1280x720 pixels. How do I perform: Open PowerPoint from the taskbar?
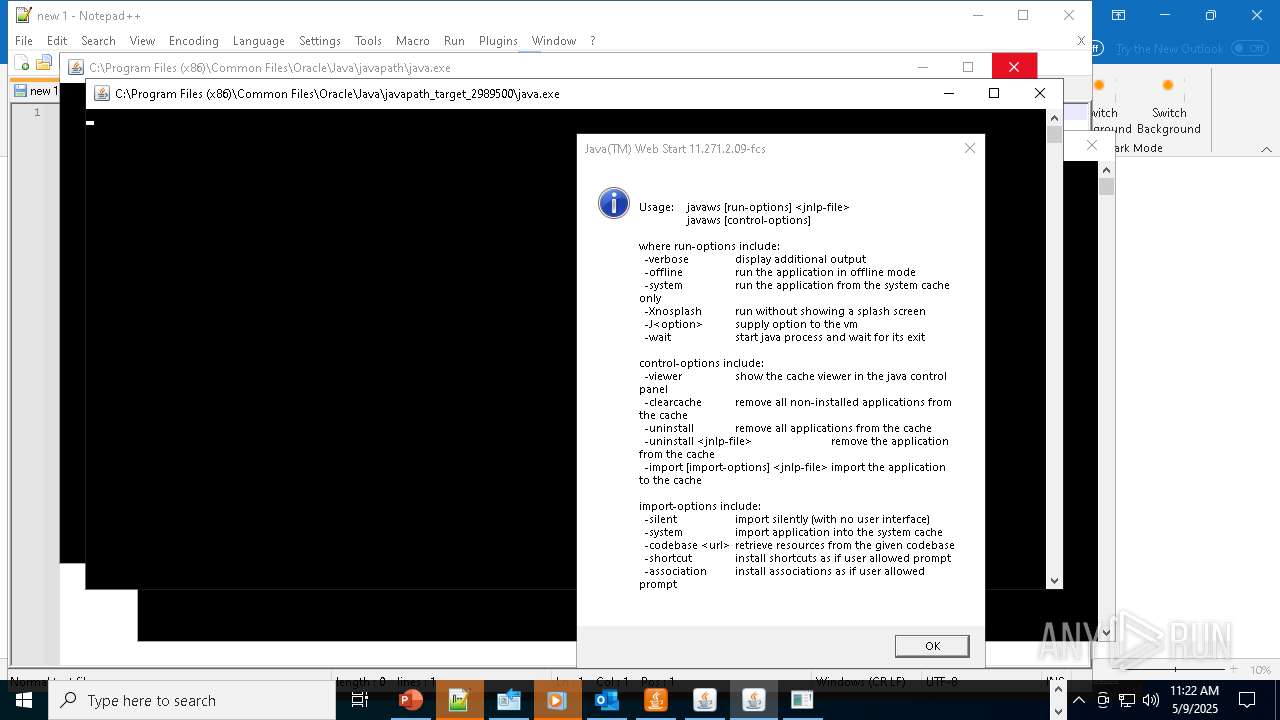tap(410, 700)
